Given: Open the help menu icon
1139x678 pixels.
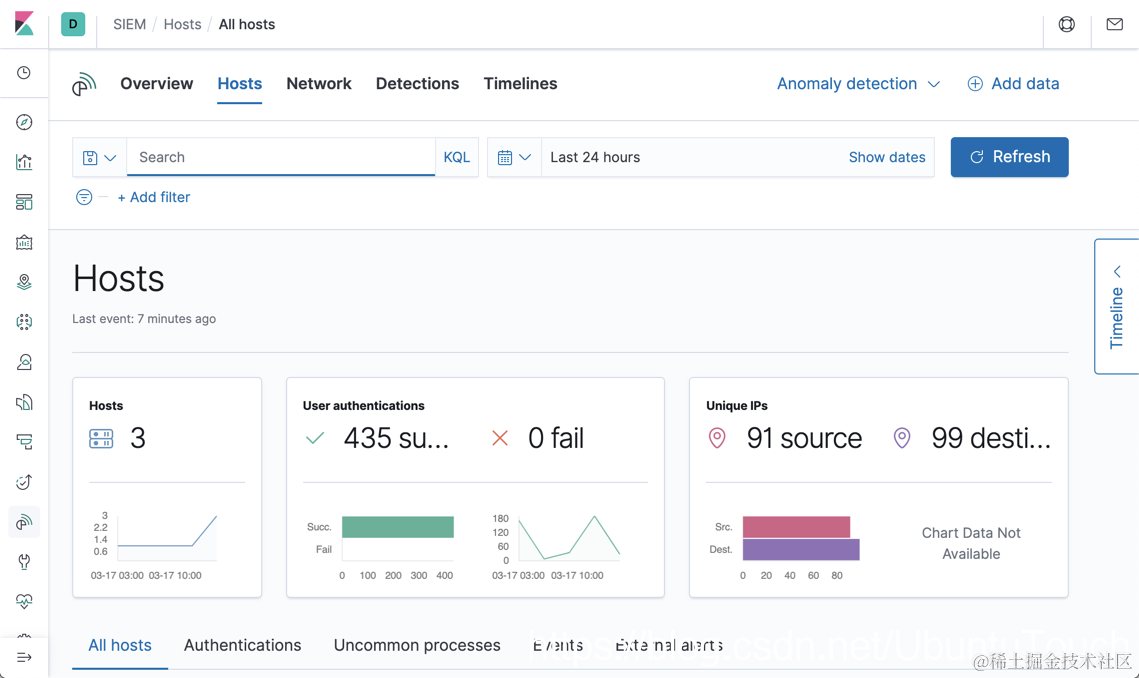Looking at the screenshot, I should coord(1066,24).
